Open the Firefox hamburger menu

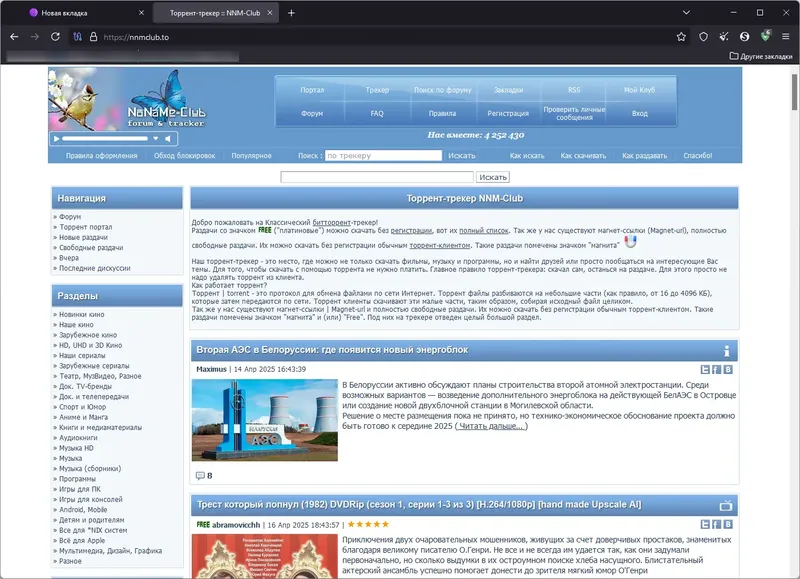coord(786,37)
